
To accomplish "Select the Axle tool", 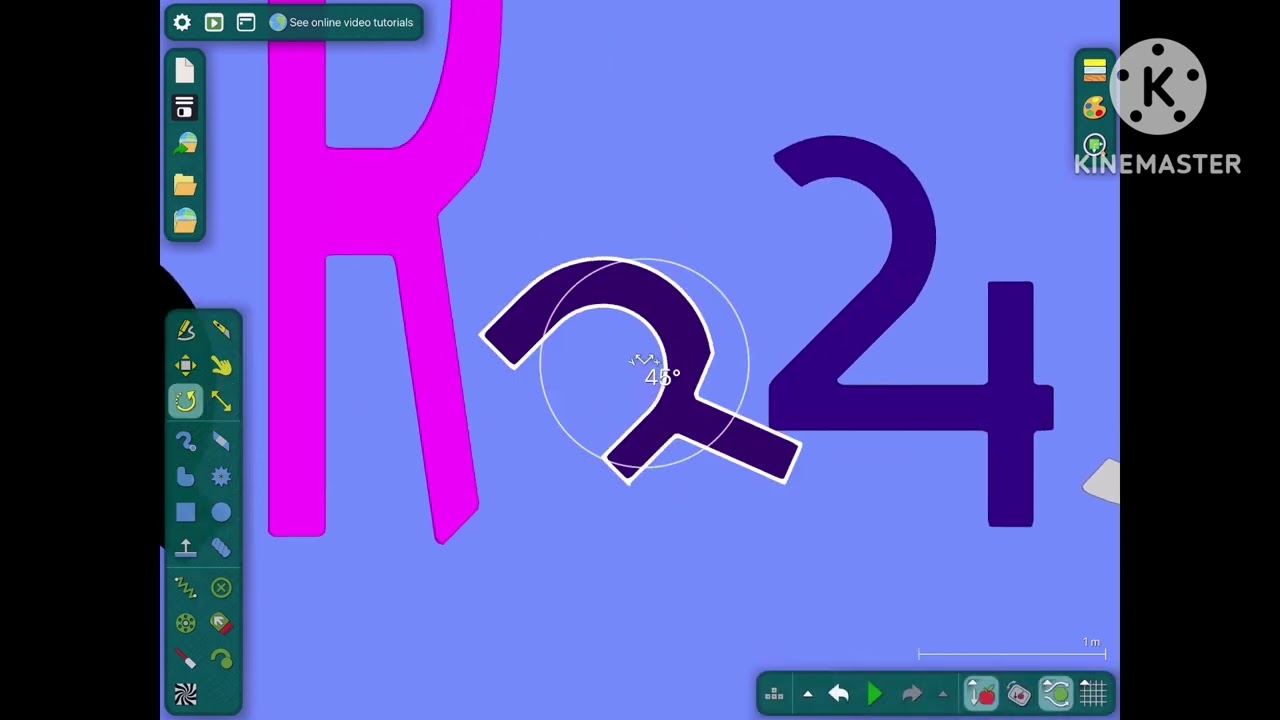I will click(186, 624).
